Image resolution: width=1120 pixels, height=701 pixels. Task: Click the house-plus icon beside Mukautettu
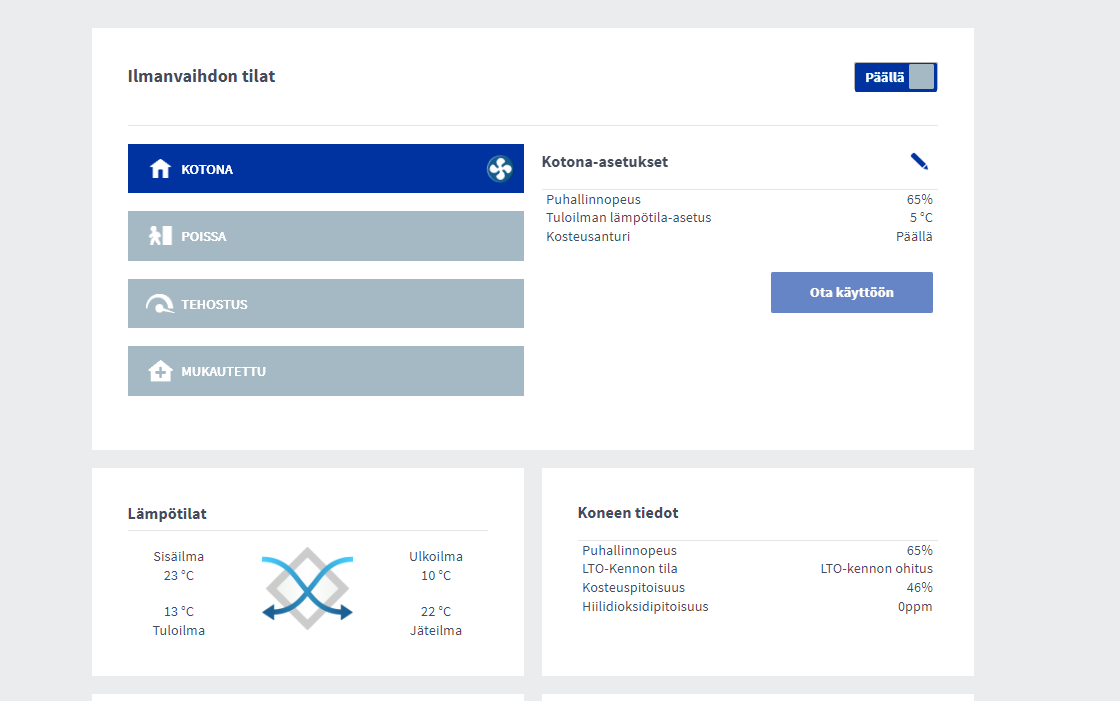click(x=160, y=371)
